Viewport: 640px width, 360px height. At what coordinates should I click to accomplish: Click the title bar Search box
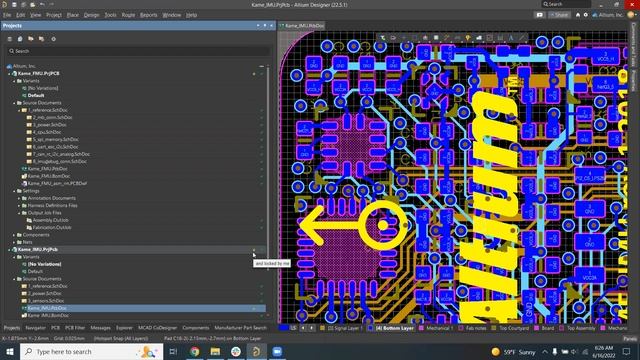[x=566, y=4]
